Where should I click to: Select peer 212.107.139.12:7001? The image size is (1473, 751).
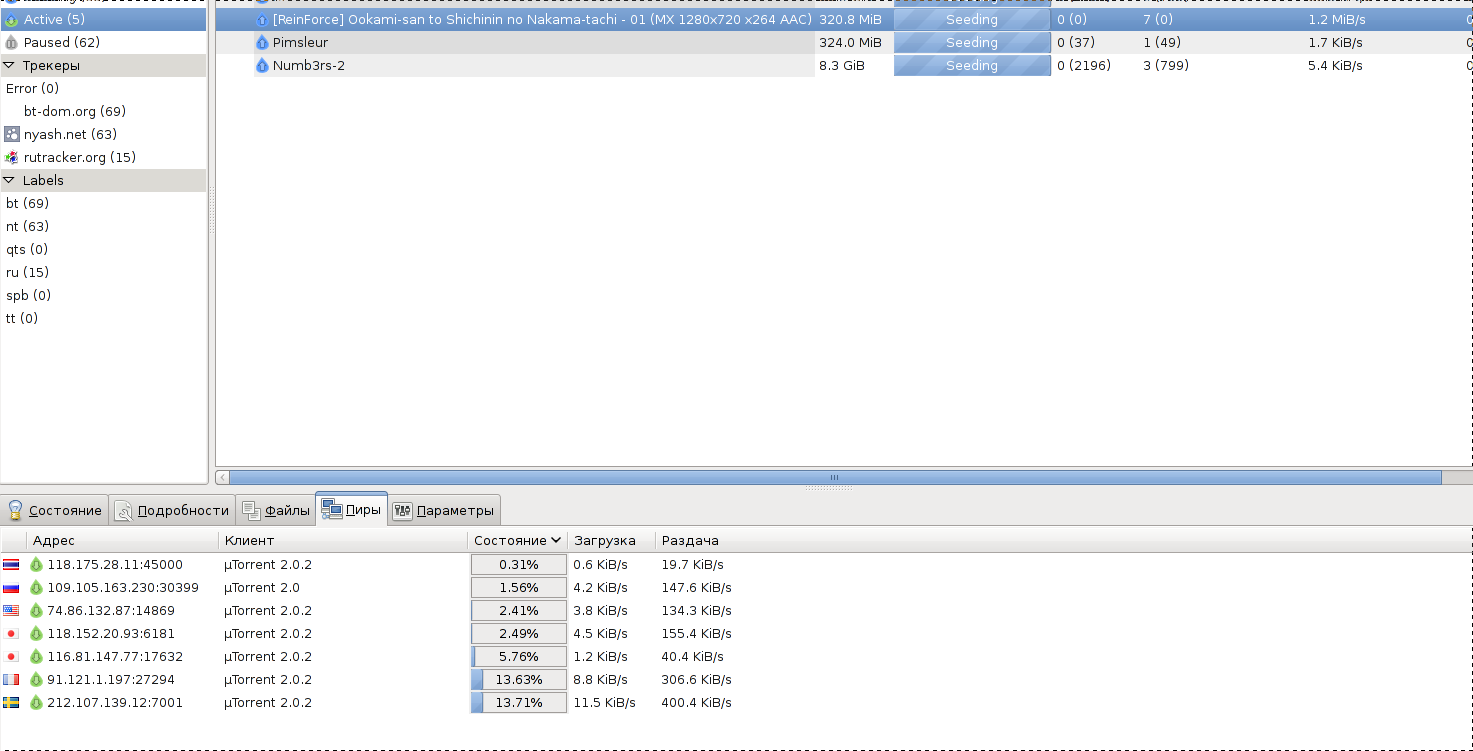[x=115, y=702]
